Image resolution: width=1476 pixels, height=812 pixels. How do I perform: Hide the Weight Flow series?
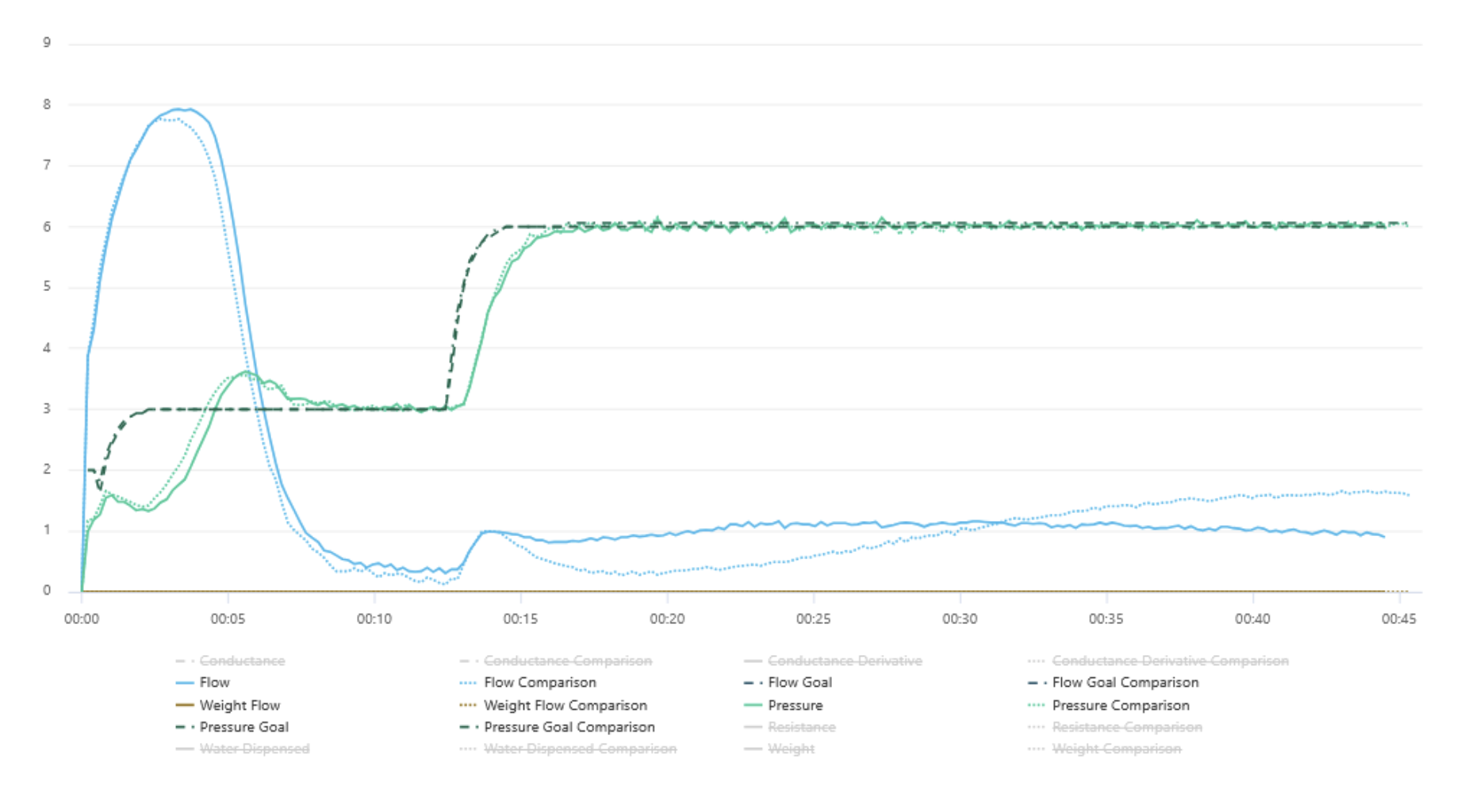point(228,705)
